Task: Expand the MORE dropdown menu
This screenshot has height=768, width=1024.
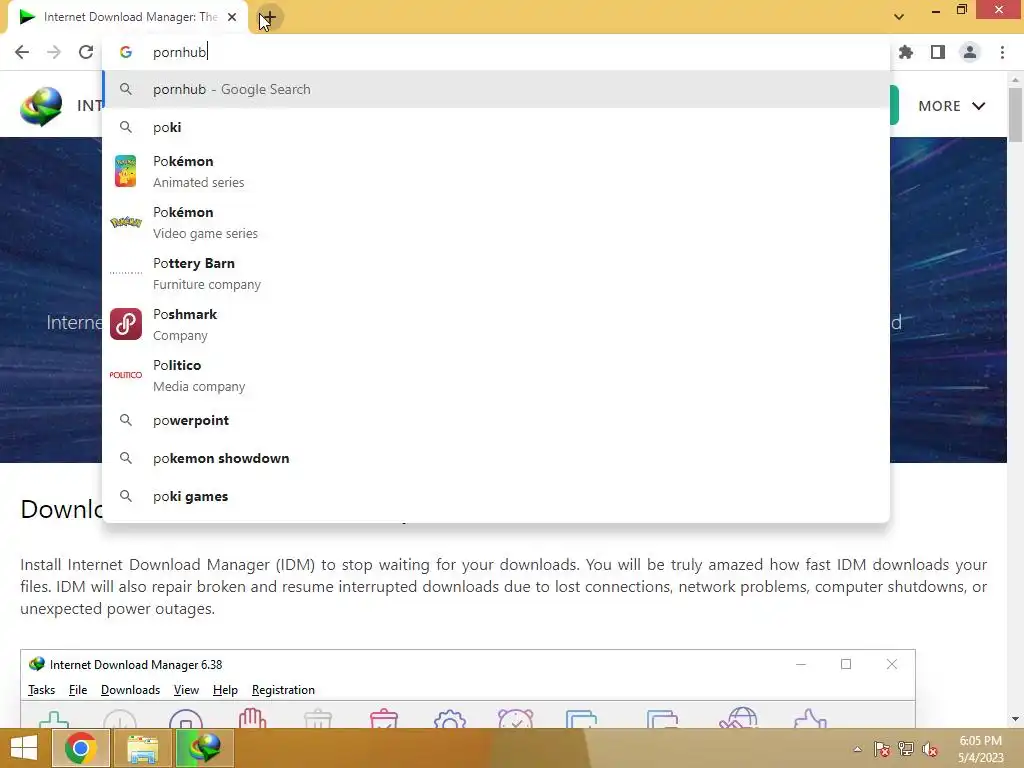Action: (x=952, y=106)
